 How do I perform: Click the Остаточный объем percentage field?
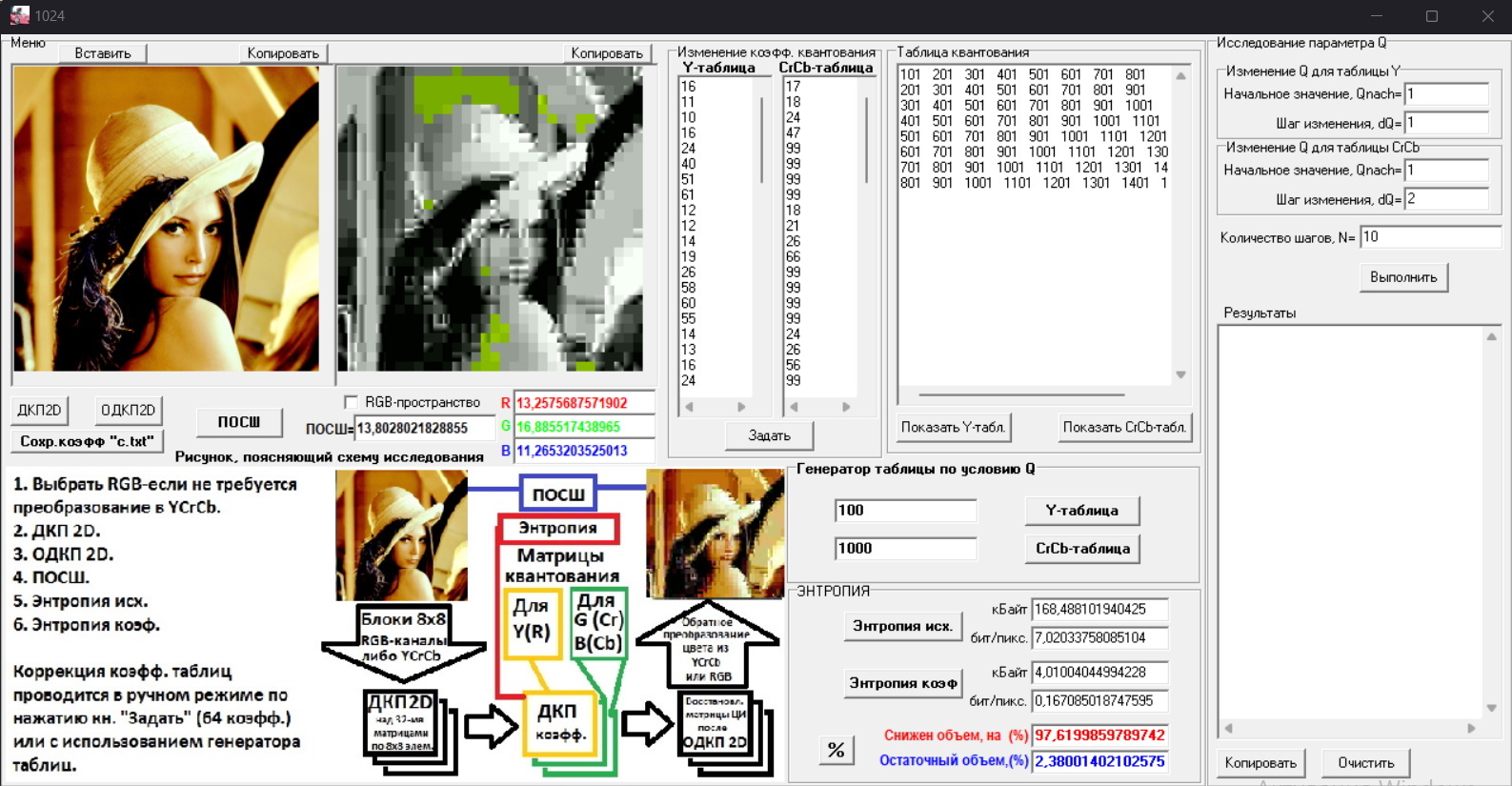point(1099,761)
